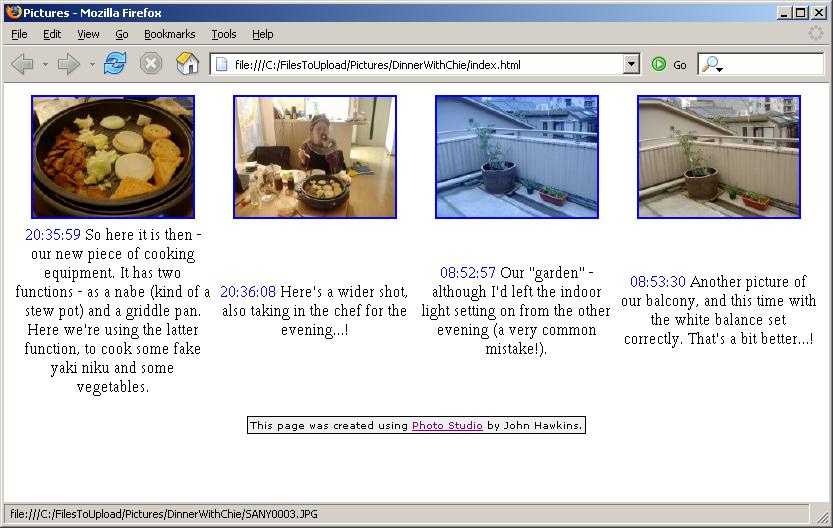833x528 pixels.
Task: Open the chef at dinner table thumbnail
Action: coord(315,157)
